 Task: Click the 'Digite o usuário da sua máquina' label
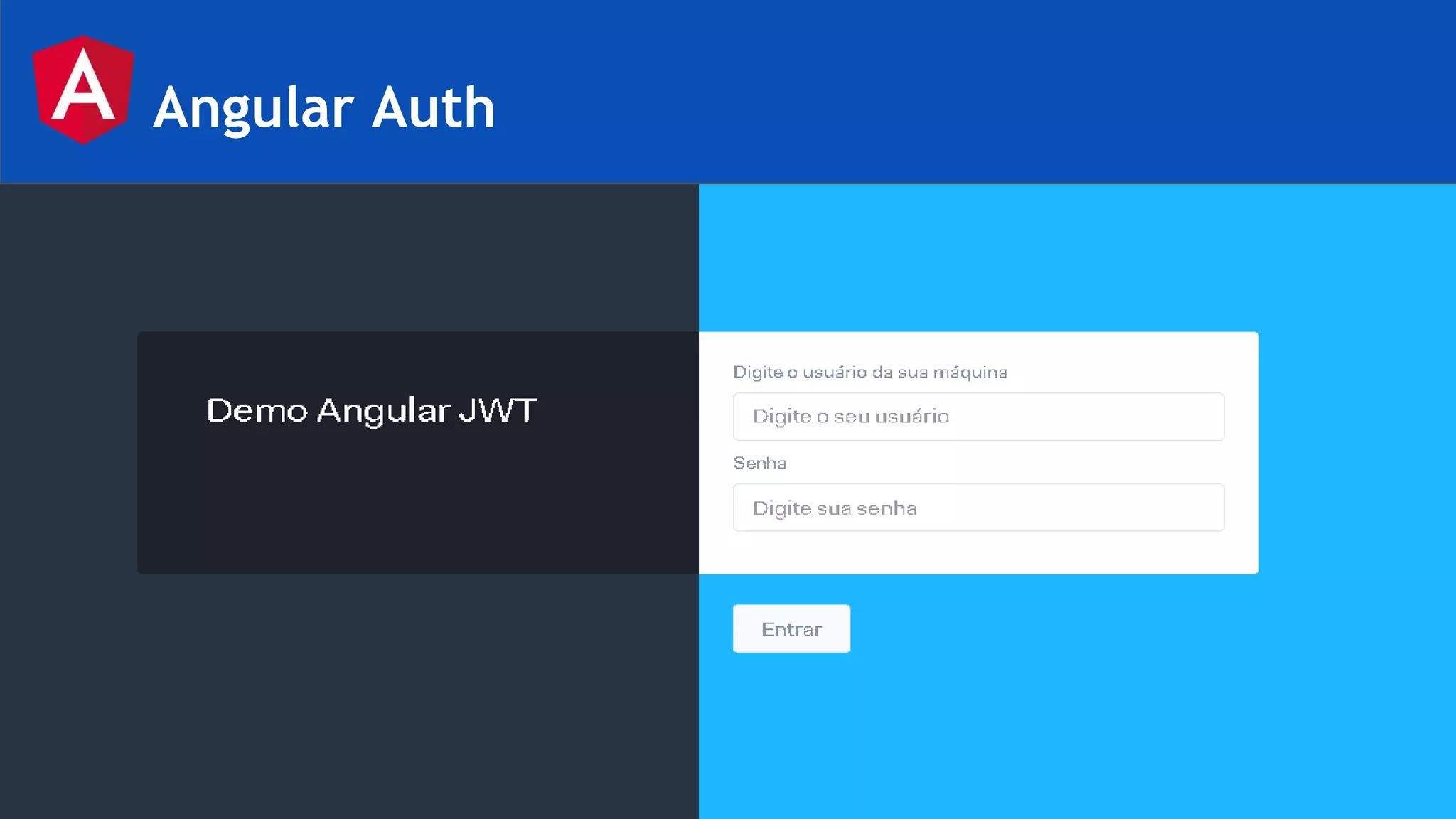click(870, 373)
